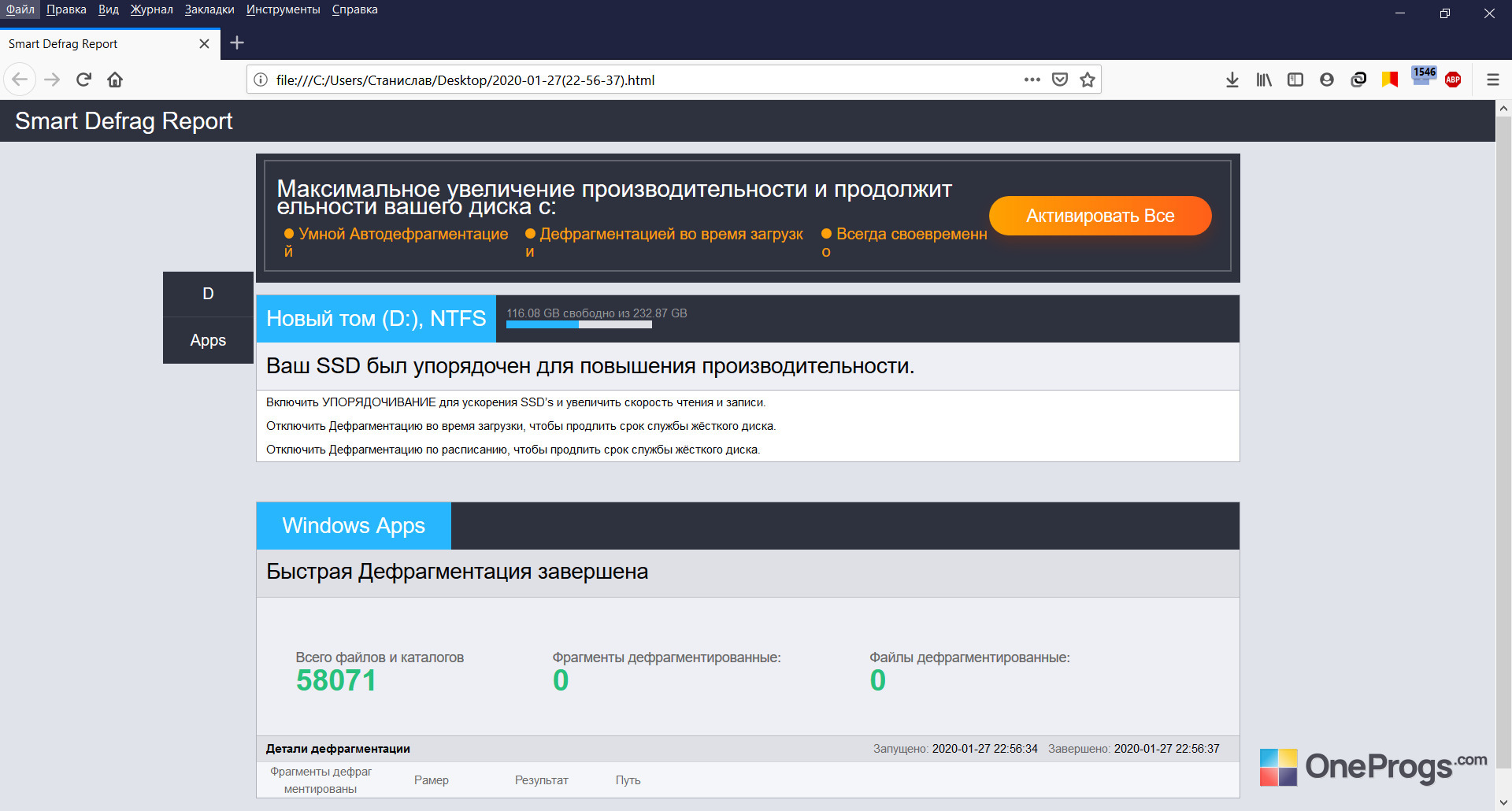
Task: Open the browser Home page
Action: pos(115,80)
